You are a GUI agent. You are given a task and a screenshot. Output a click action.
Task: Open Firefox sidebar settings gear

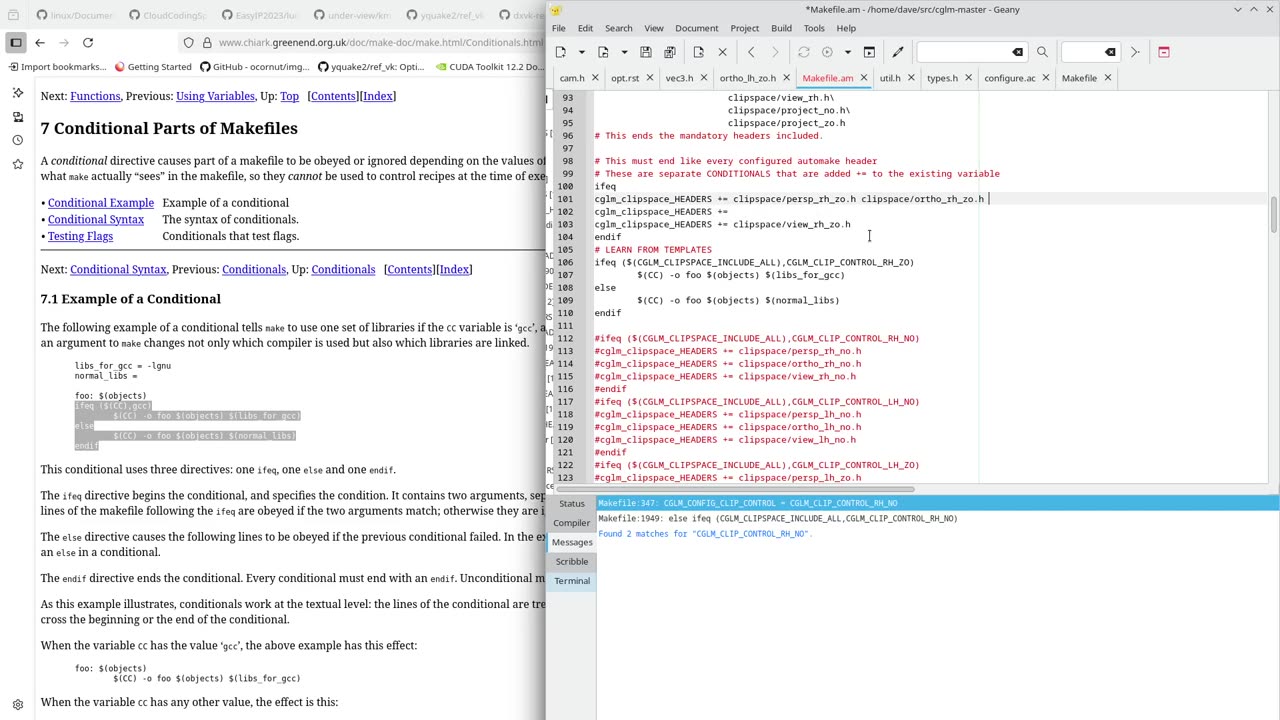click(x=17, y=705)
